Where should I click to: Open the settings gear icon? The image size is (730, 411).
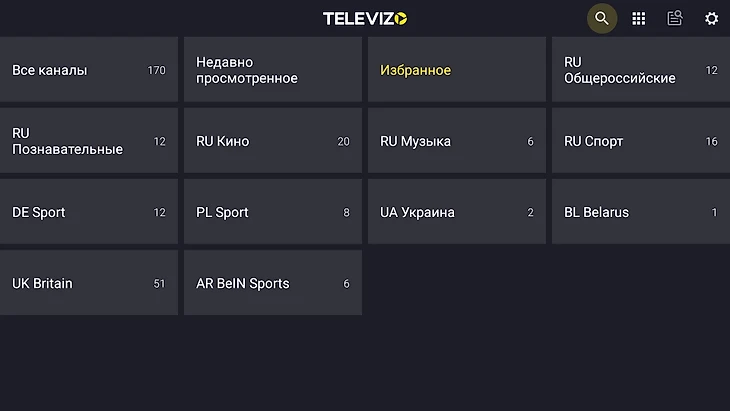click(711, 18)
